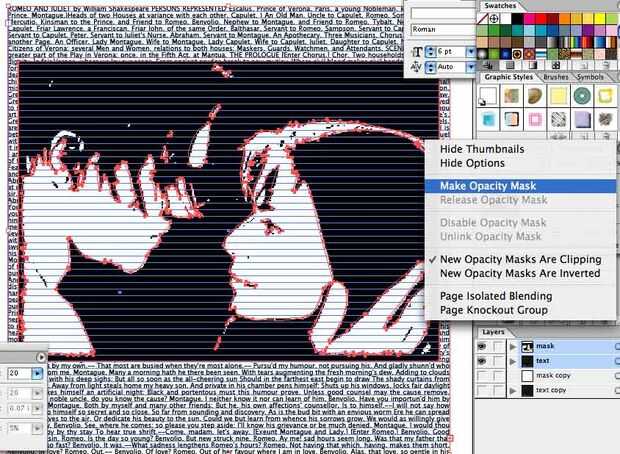620x454 pixels.
Task: Show the mask copy layer
Action: (x=482, y=376)
